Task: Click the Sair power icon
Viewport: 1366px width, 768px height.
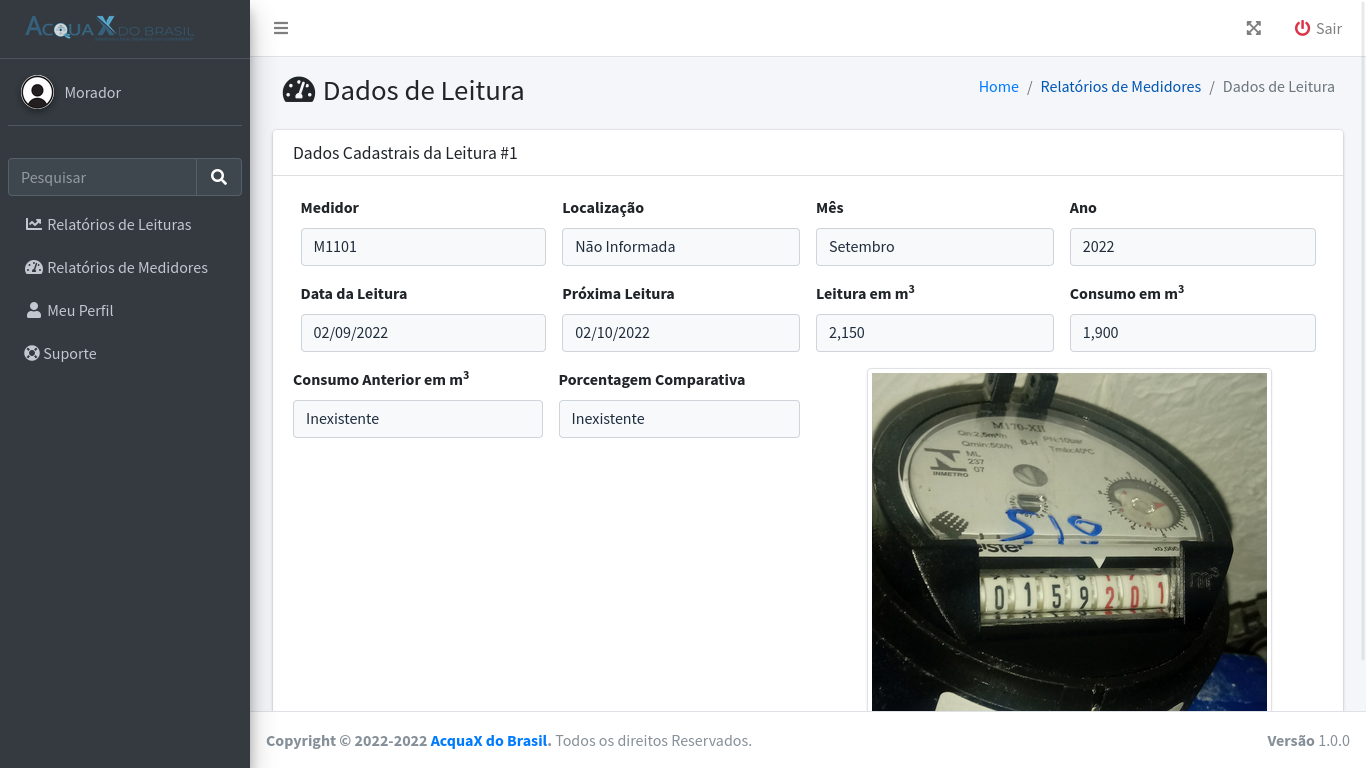Action: coord(1302,28)
